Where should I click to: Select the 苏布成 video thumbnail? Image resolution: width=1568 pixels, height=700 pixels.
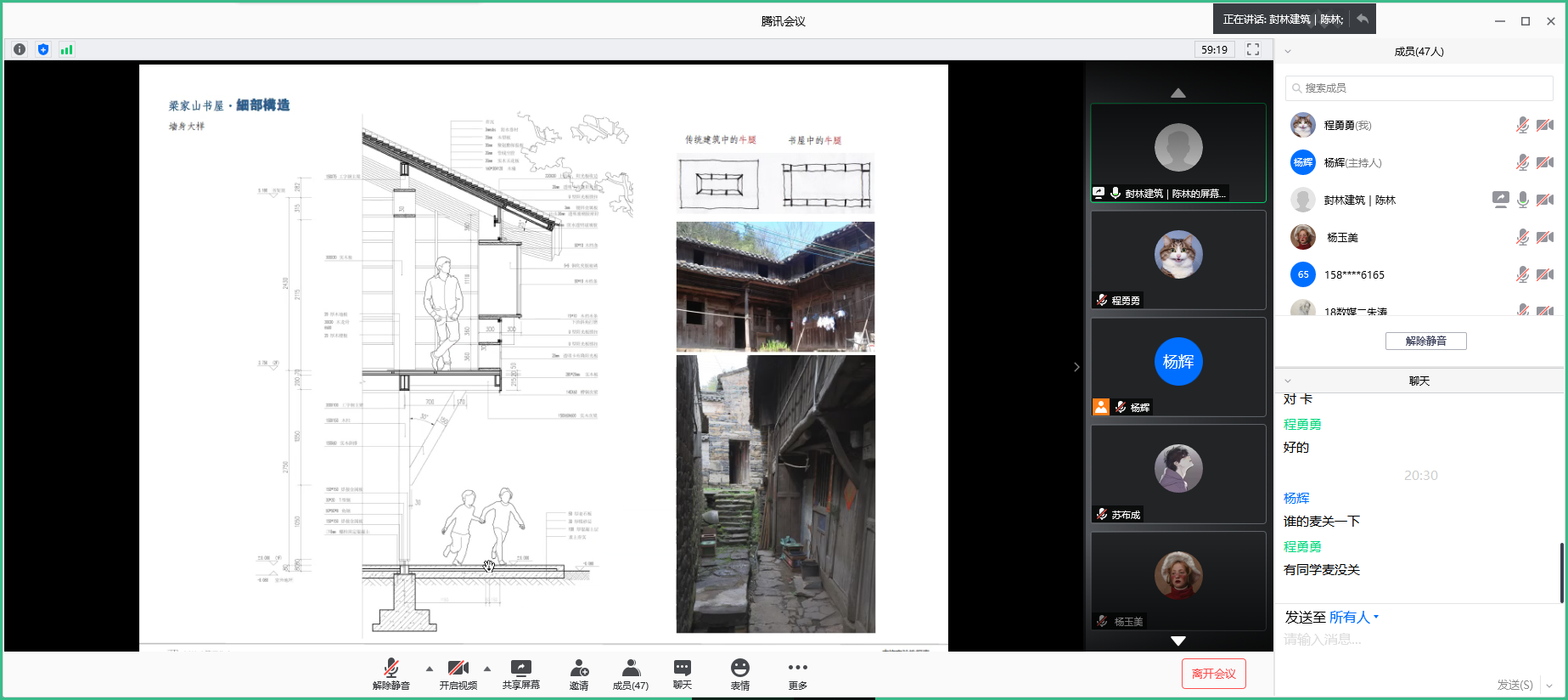click(1178, 474)
